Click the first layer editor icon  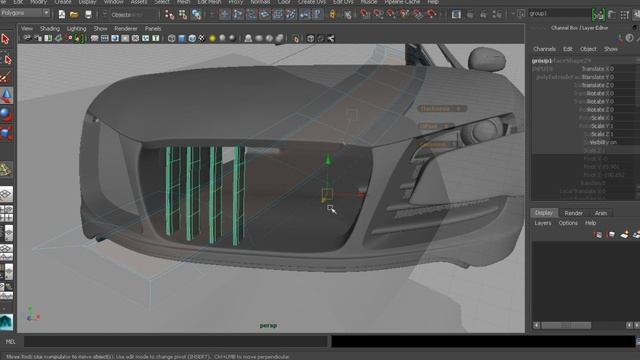click(x=598, y=235)
